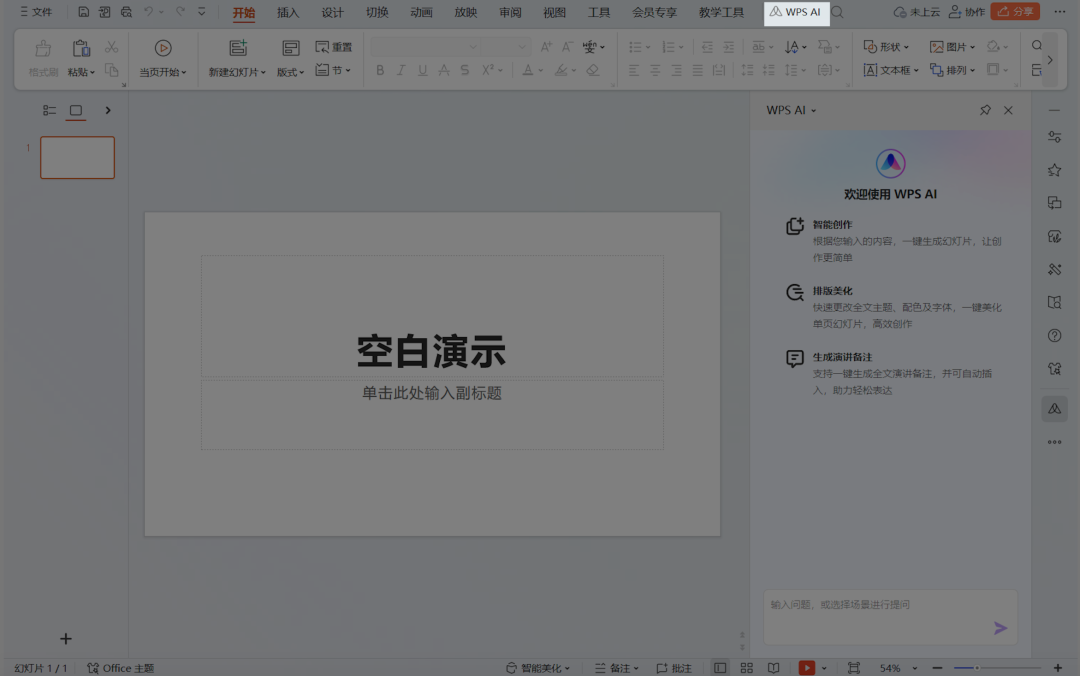Image resolution: width=1080 pixels, height=676 pixels.
Task: Switch to the 设计 ribbon tab
Action: tap(332, 12)
